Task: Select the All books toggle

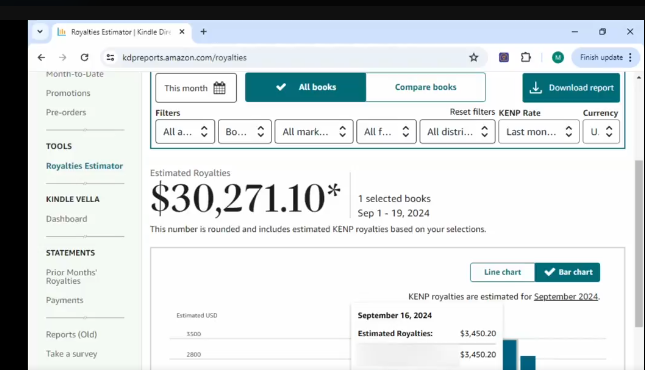Action: click(x=306, y=87)
